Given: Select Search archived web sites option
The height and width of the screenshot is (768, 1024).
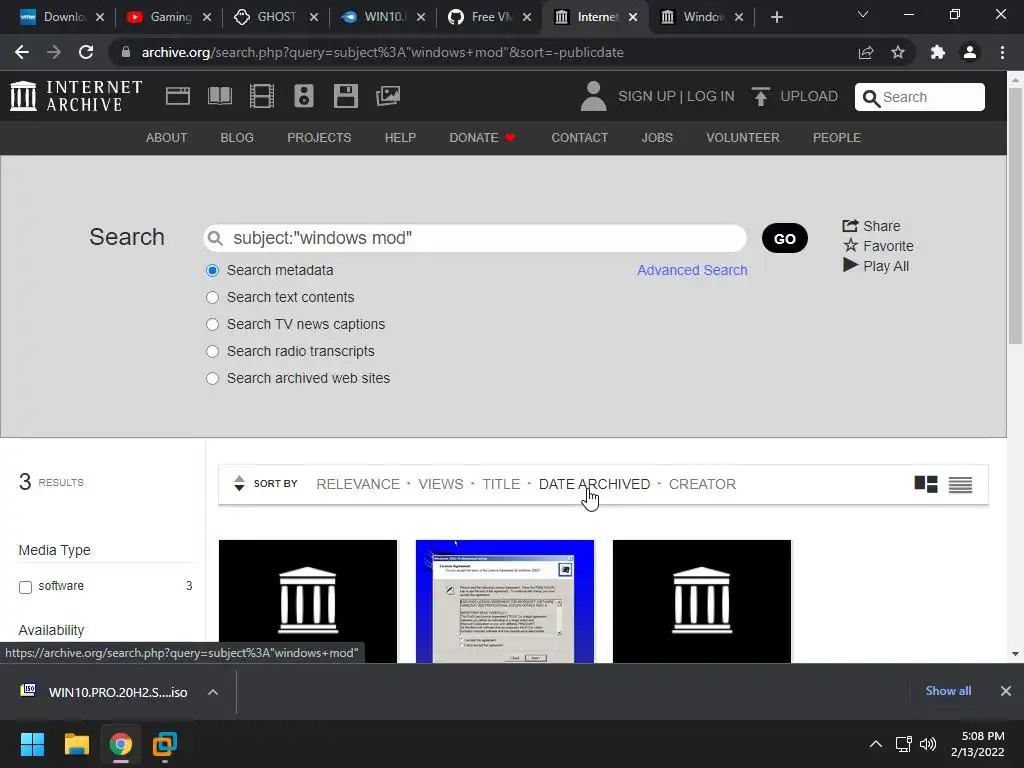Looking at the screenshot, I should (212, 378).
